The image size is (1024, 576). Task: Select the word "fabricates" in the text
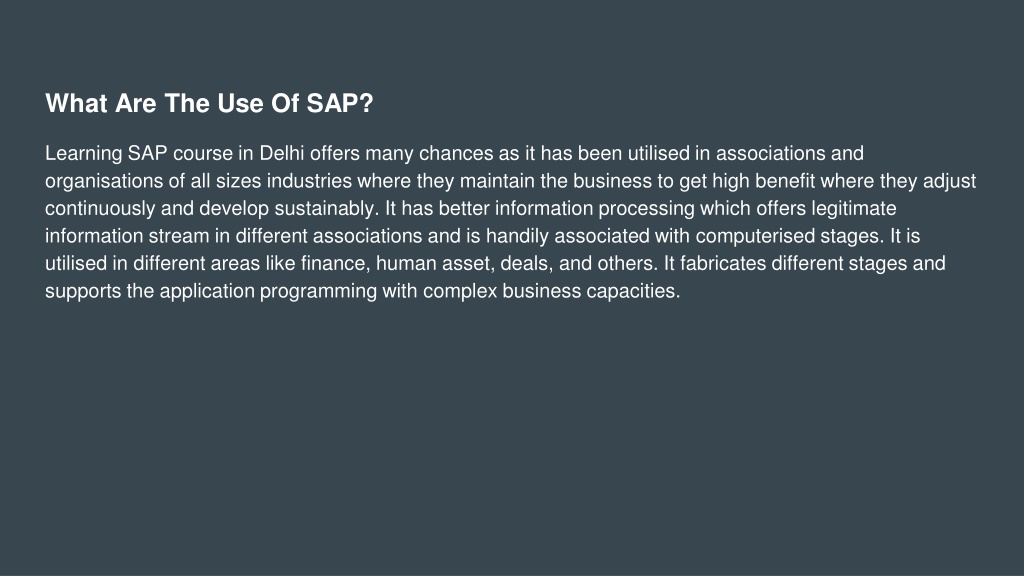point(723,263)
